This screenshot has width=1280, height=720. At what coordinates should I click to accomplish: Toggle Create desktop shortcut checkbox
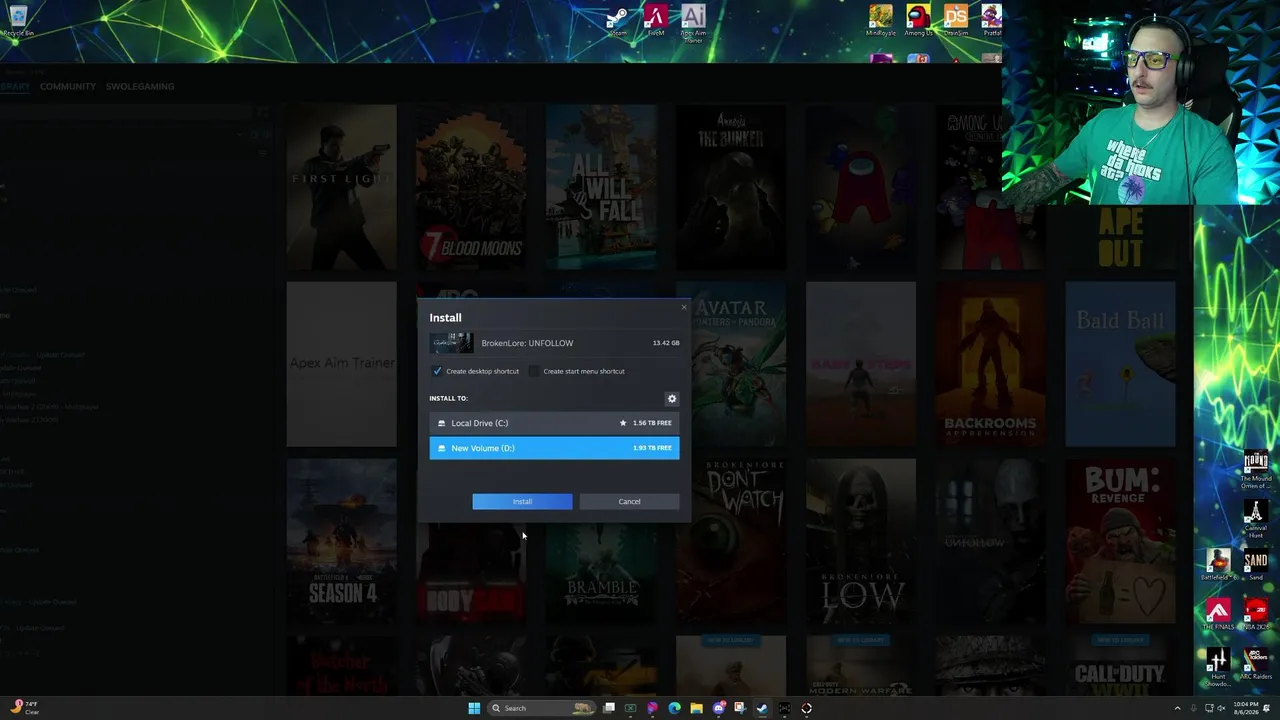point(437,371)
